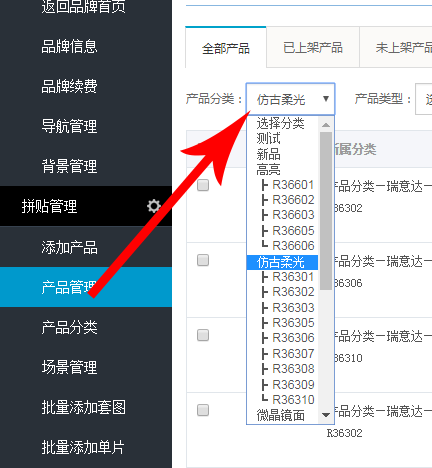This screenshot has width=432, height=468.
Task: Tick the checkbox in the fourth product row
Action: (203, 410)
